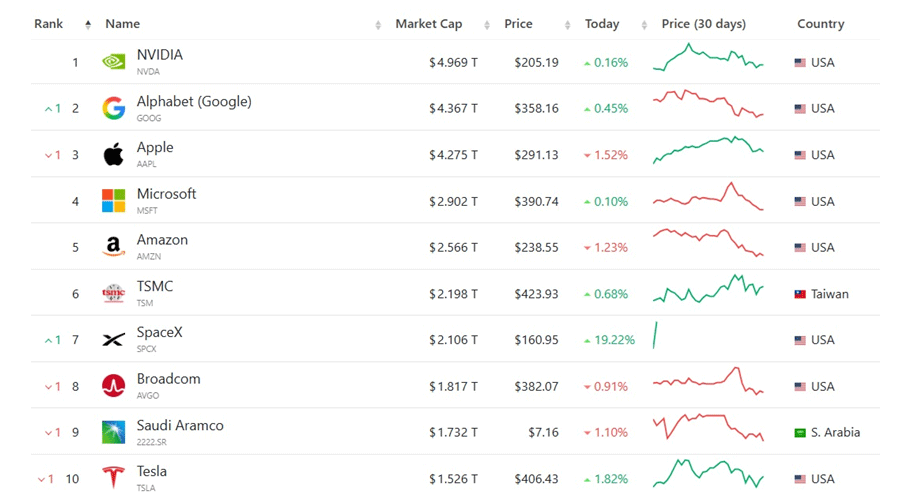
Task: Select the SpaceX logo icon
Action: (114, 340)
